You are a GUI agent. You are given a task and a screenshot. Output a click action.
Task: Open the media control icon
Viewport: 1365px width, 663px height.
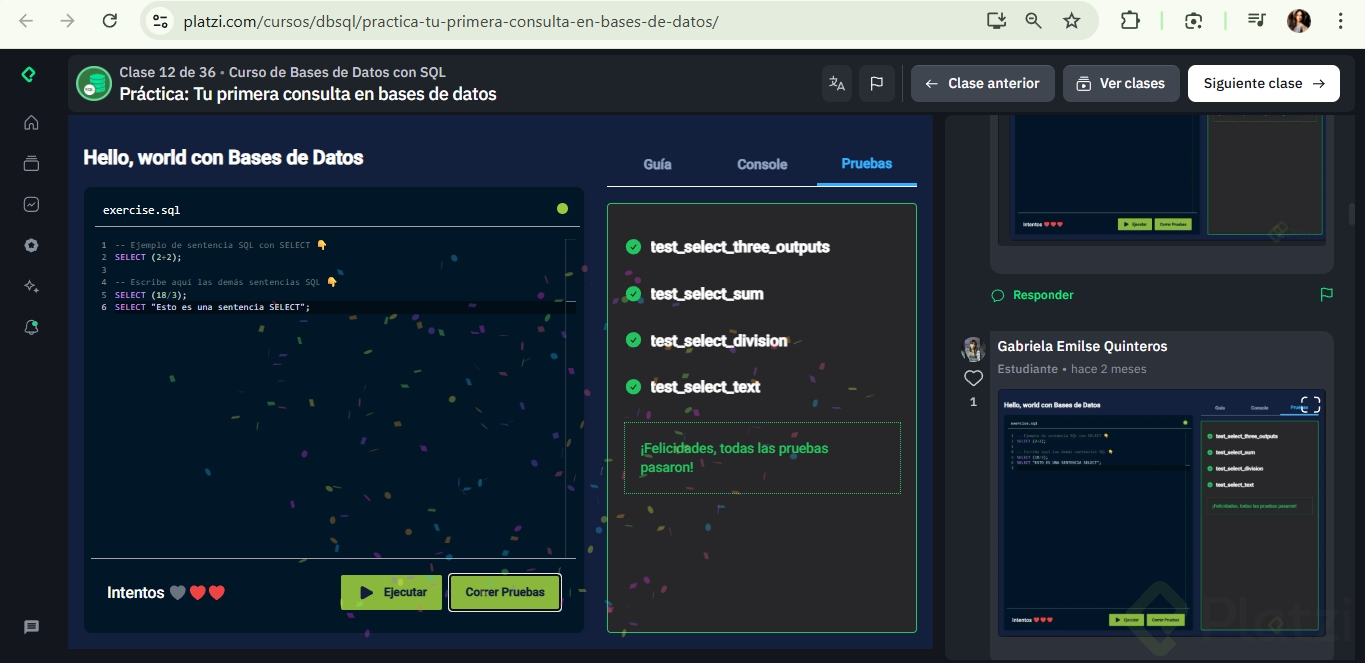tap(1257, 21)
